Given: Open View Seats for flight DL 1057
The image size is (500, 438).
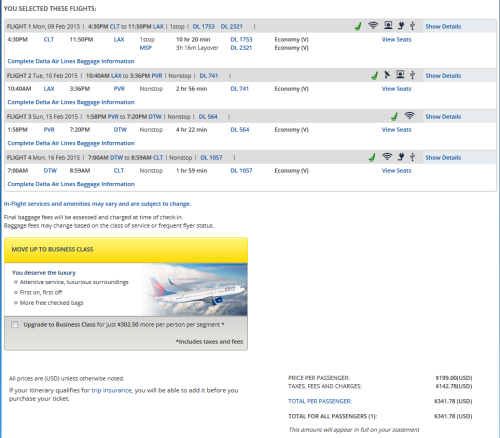Looking at the screenshot, I should [x=396, y=171].
